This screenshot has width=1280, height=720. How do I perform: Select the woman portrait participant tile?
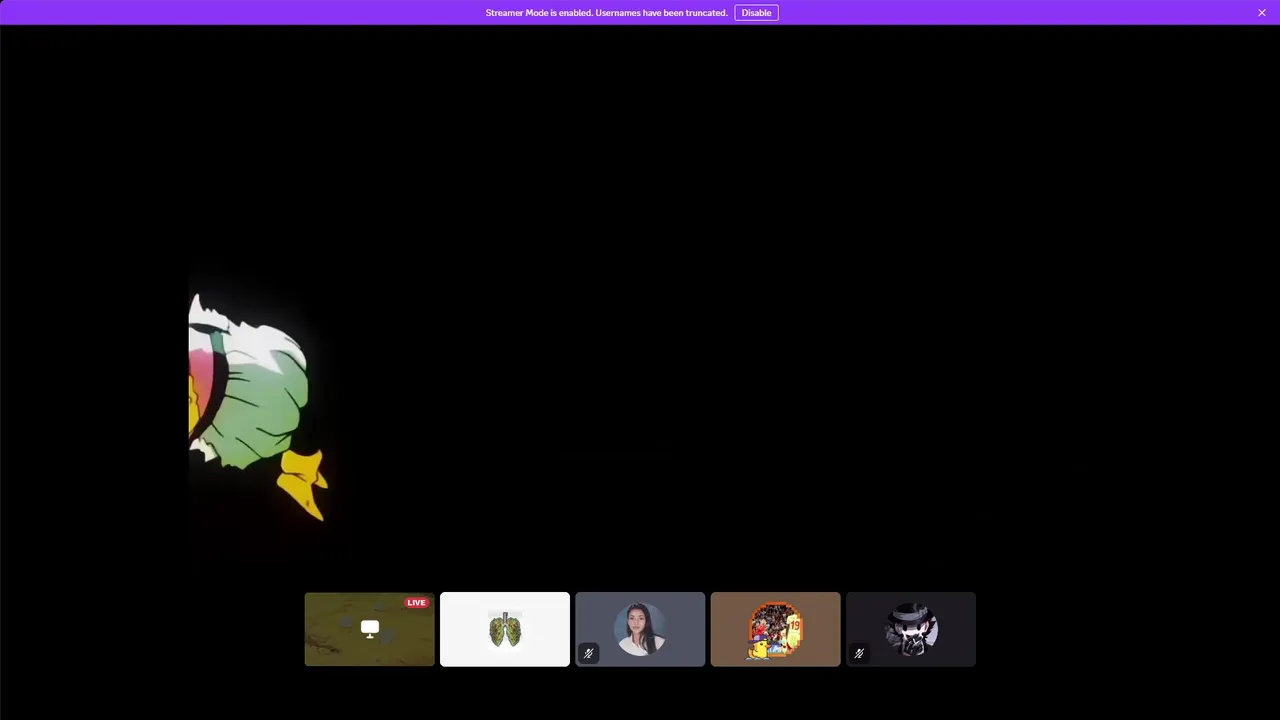640,629
